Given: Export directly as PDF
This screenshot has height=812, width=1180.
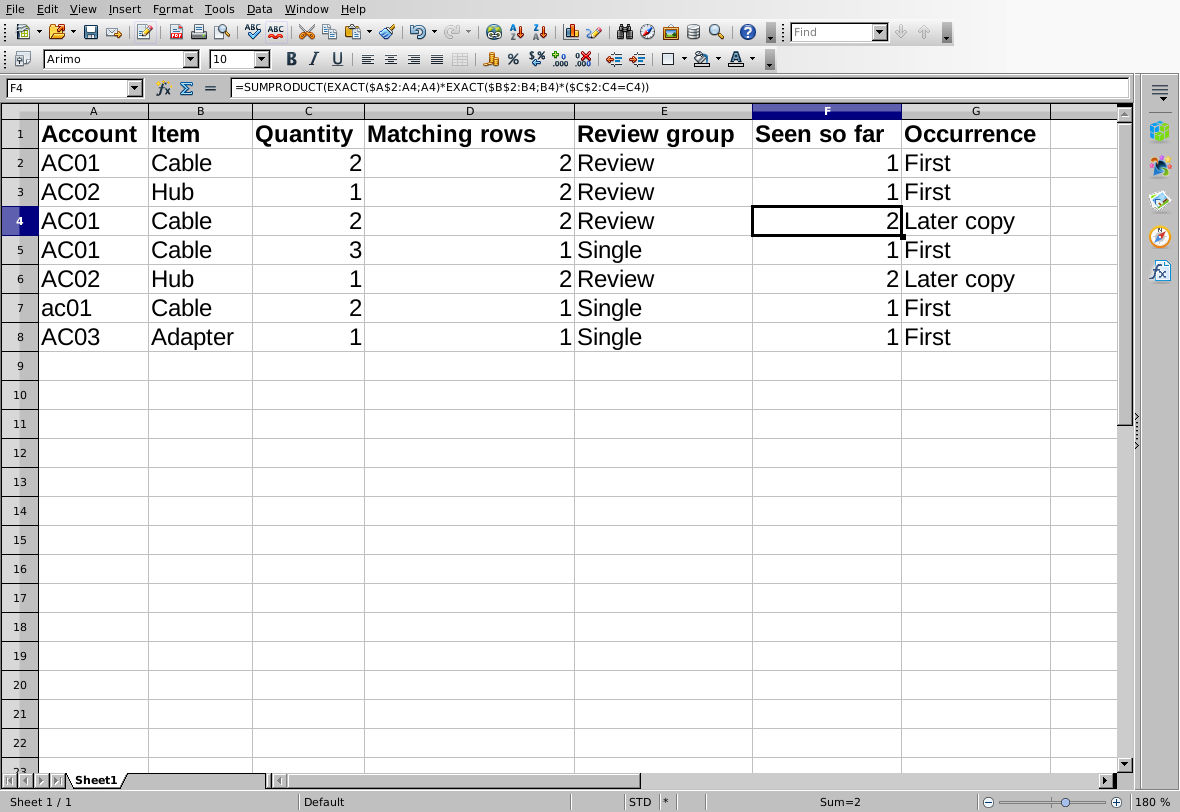Looking at the screenshot, I should [176, 32].
